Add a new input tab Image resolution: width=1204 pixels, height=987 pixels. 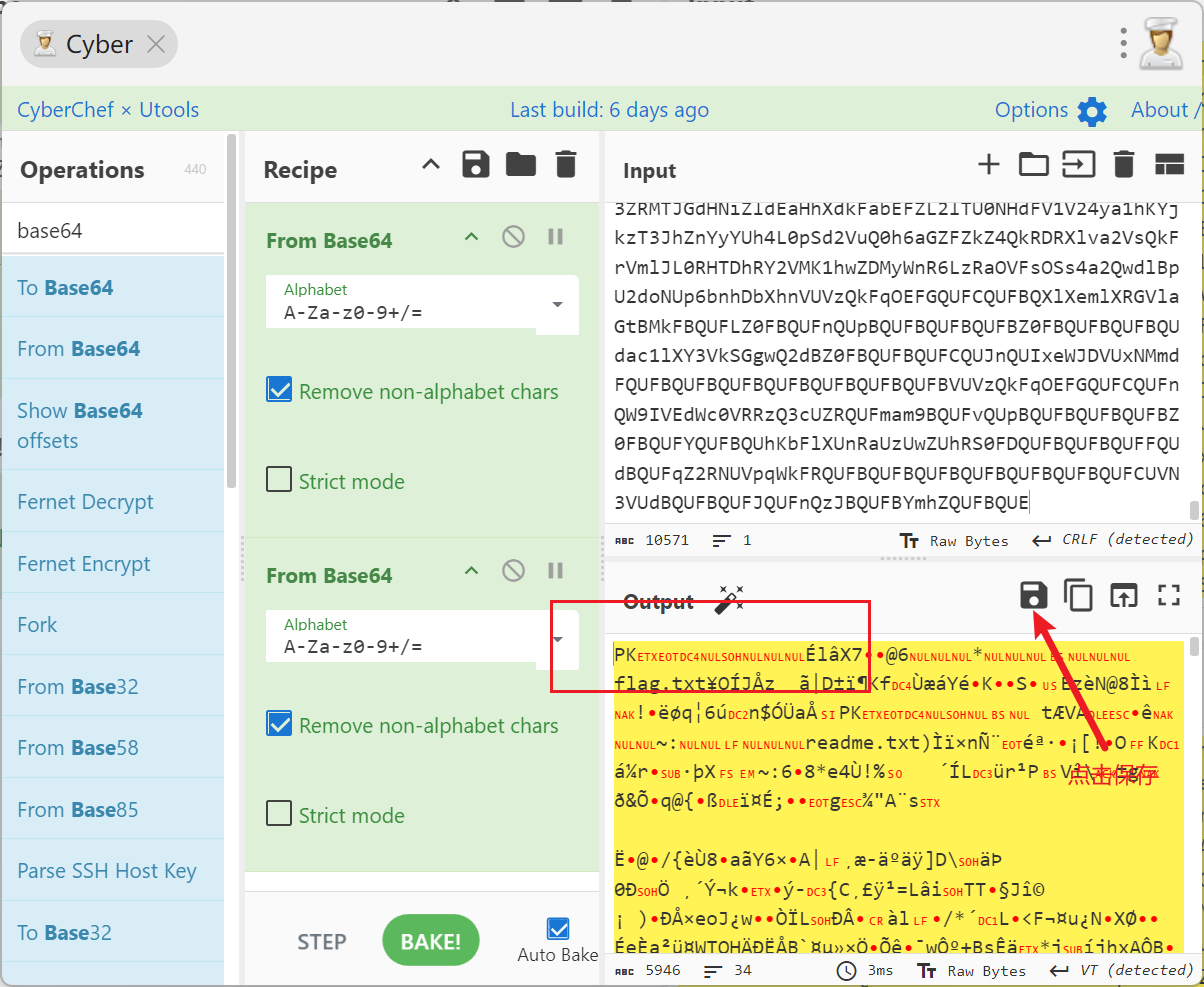988,165
